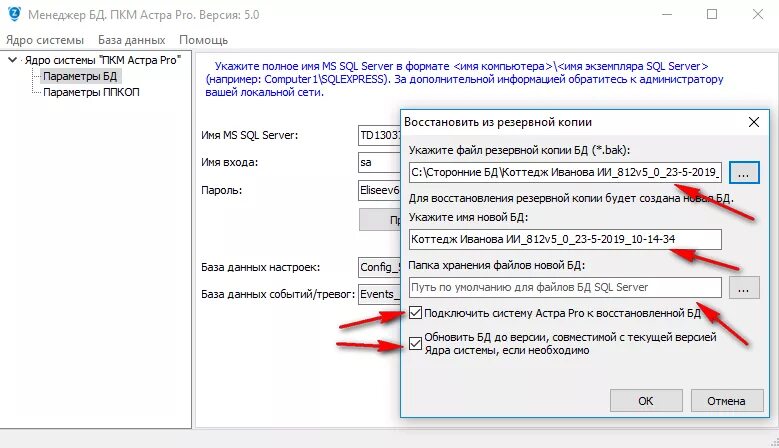Screen dimensions: 779x448
Task: Open the Помощь menu
Action: [203, 40]
